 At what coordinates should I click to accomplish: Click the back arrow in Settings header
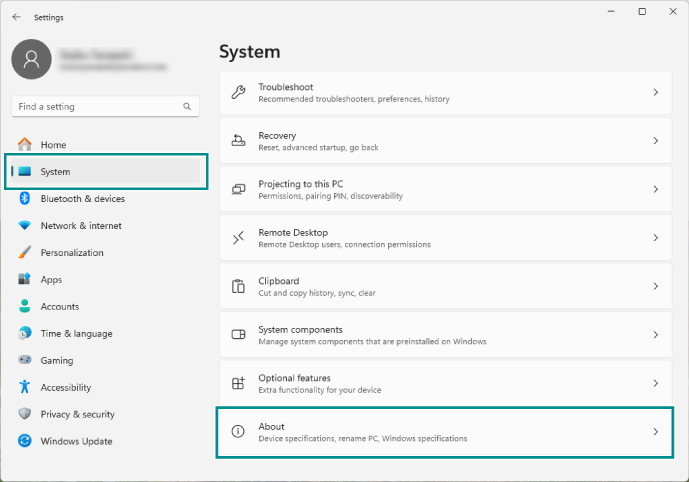click(17, 17)
